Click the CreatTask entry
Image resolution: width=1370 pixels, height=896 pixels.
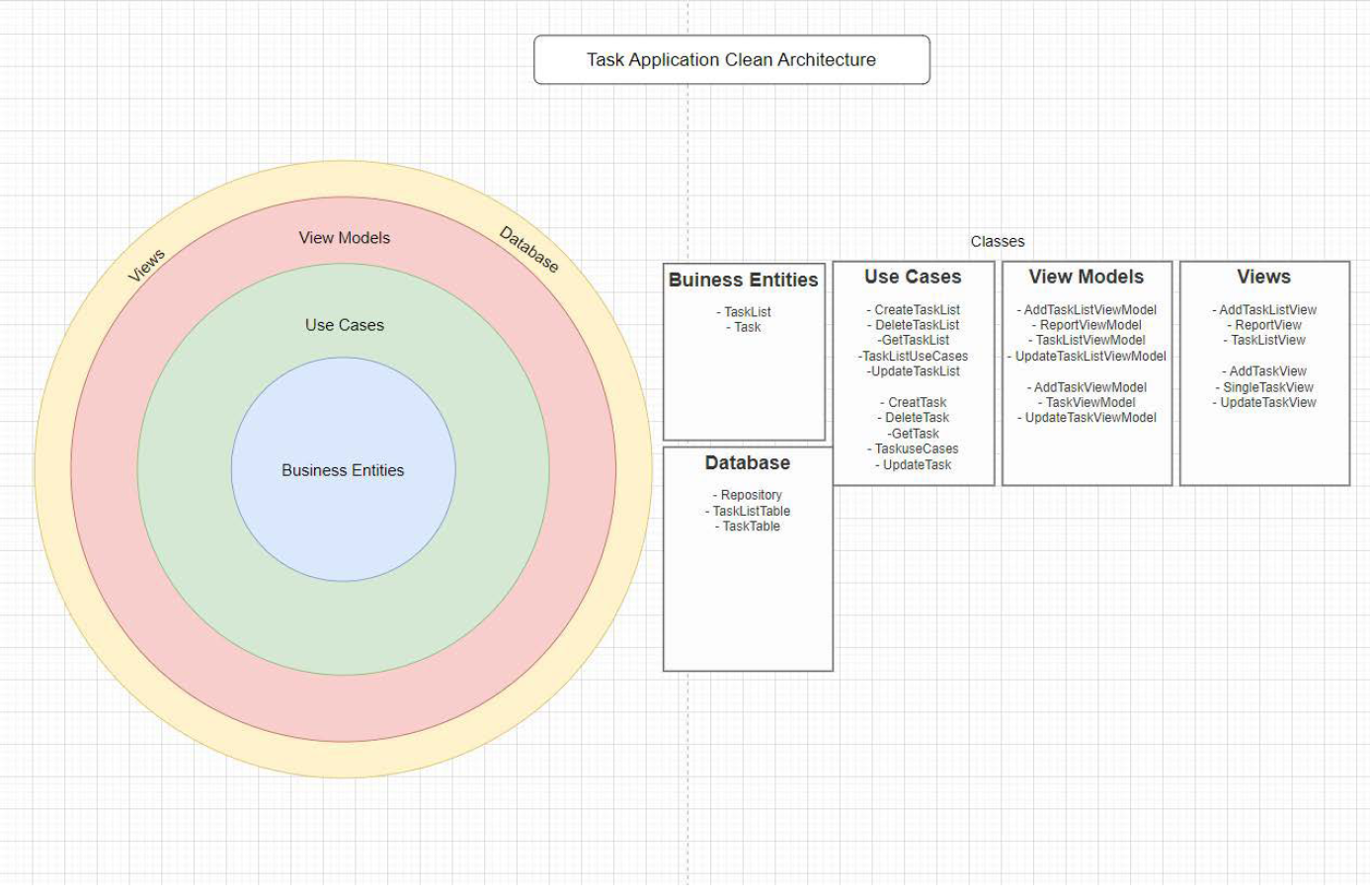(914, 402)
